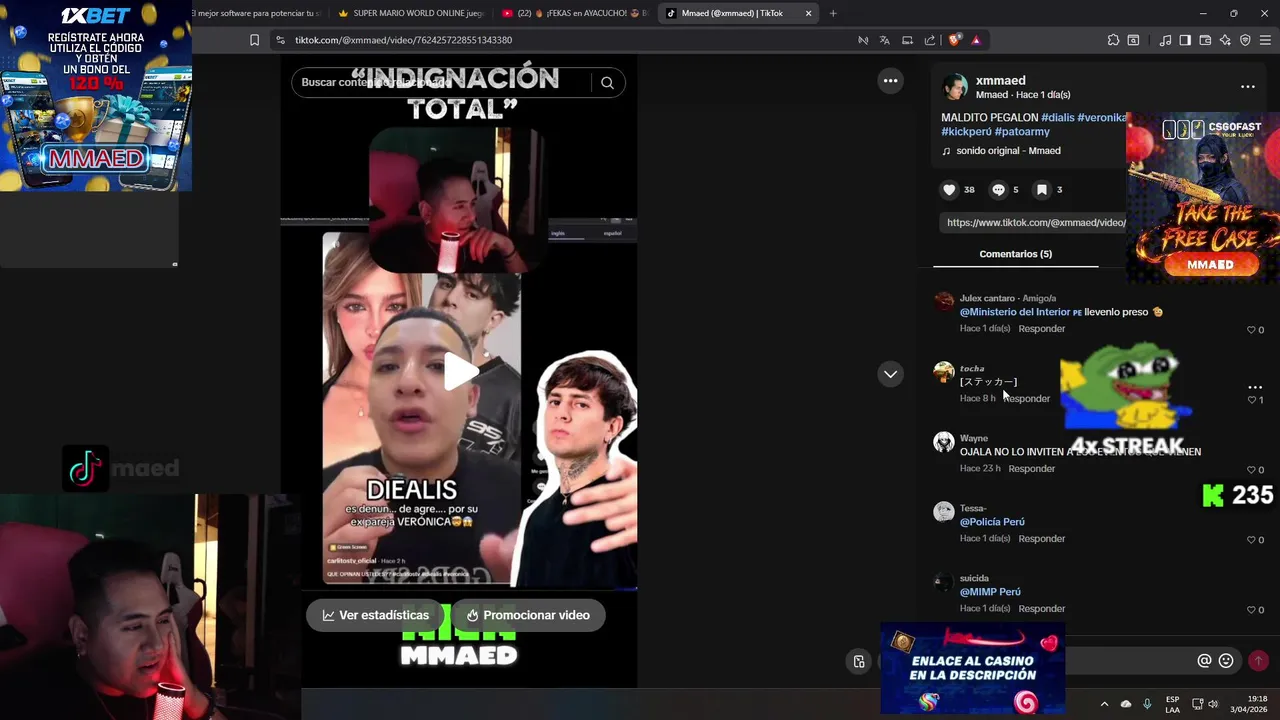
Task: Click the comment bubble icon showing 5
Action: click(x=998, y=189)
